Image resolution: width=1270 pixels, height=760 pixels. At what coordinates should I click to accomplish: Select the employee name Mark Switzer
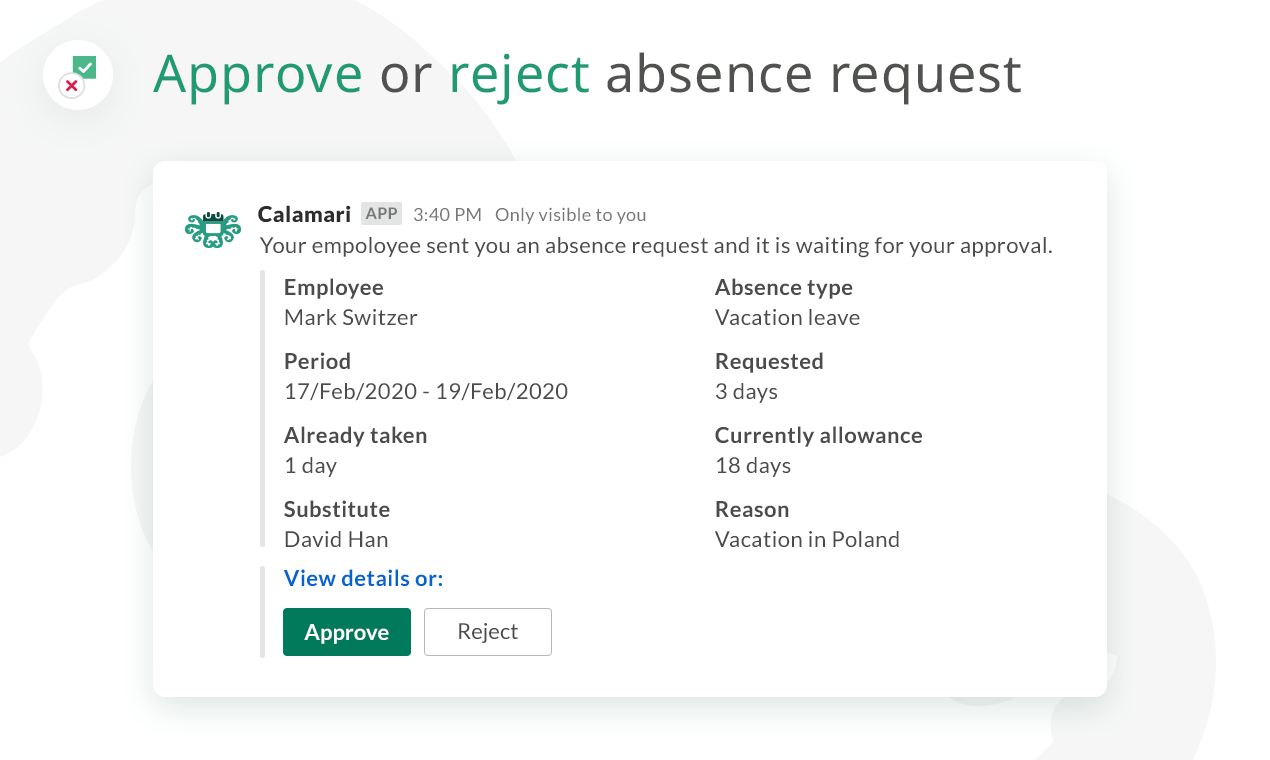coord(351,318)
